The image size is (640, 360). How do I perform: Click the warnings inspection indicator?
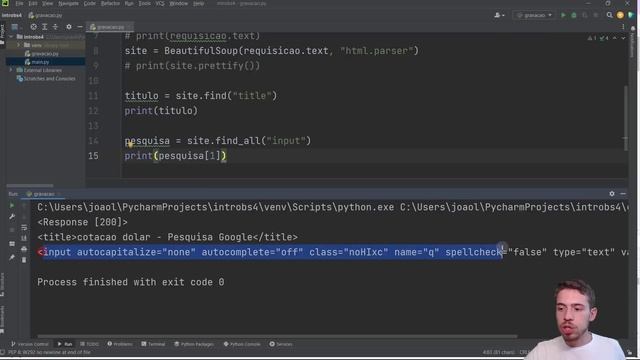[598, 38]
